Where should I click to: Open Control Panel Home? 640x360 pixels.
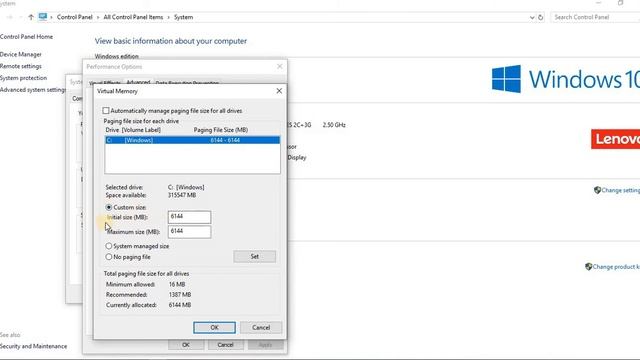(x=26, y=37)
